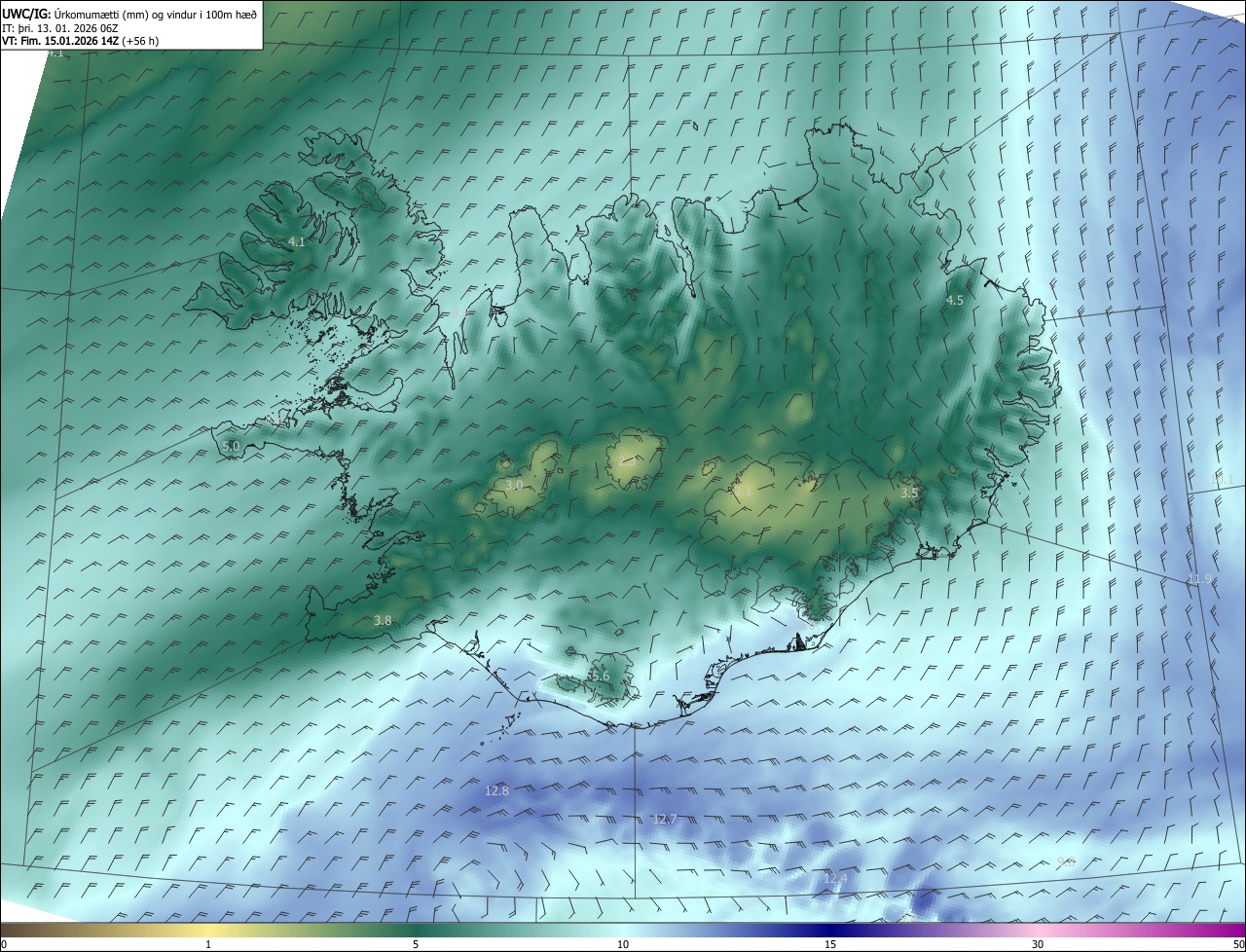Click the colorbar label 50
This screenshot has width=1246, height=952.
click(x=1239, y=944)
